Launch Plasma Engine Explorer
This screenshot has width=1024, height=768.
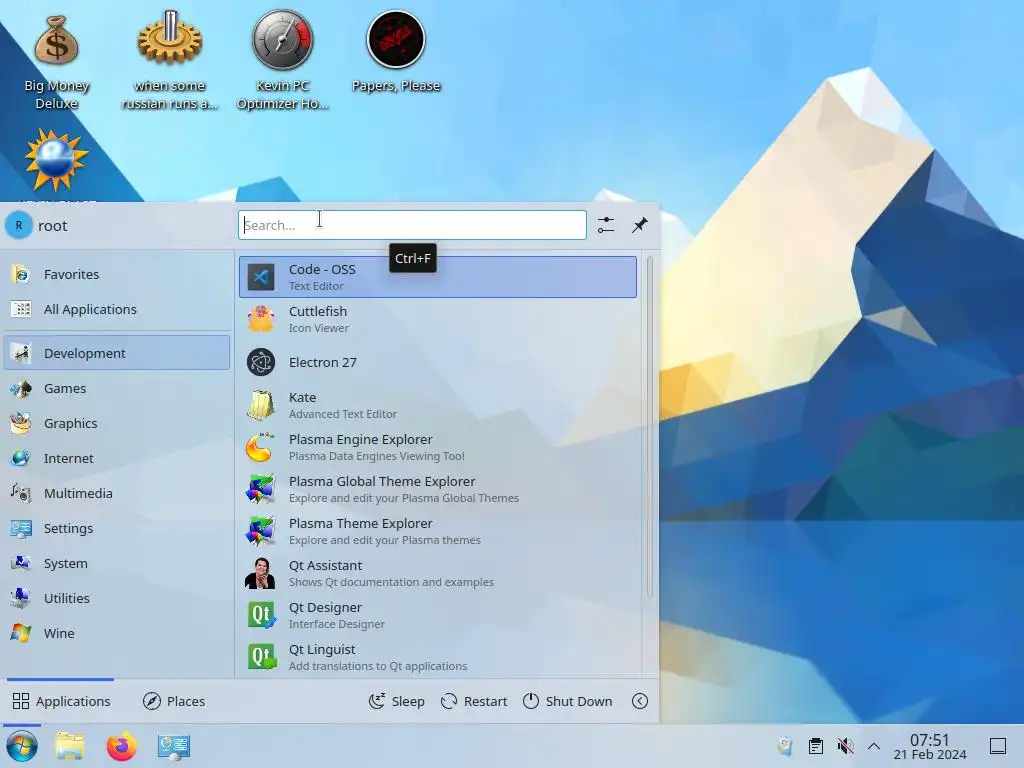click(x=438, y=447)
